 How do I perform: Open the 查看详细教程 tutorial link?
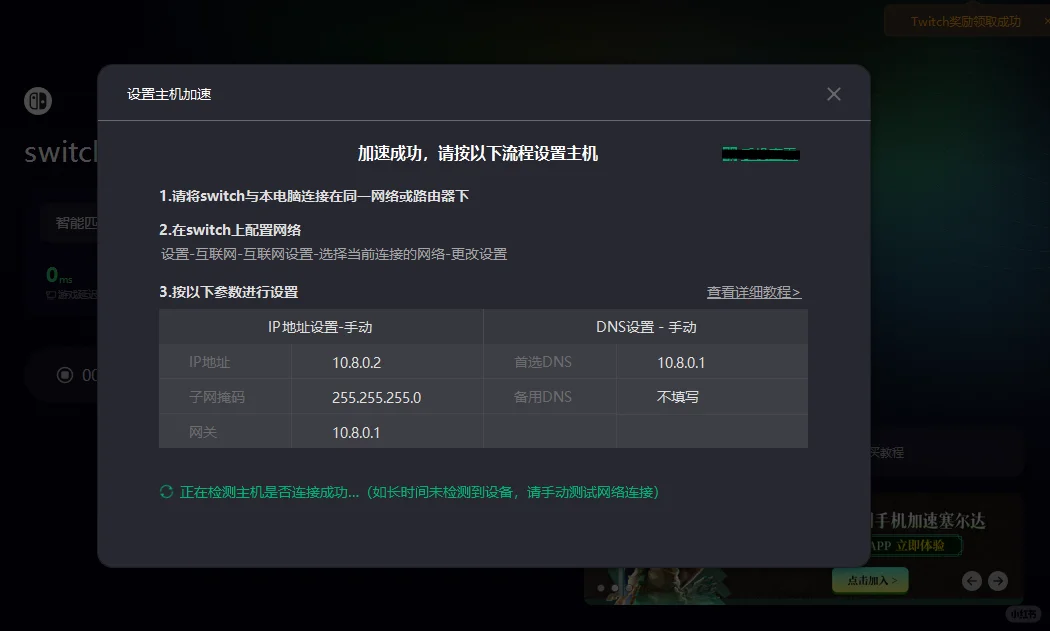pyautogui.click(x=753, y=290)
